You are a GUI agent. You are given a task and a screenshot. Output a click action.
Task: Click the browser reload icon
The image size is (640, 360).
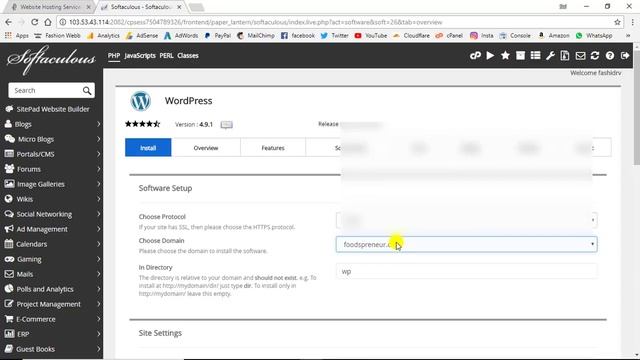point(34,22)
